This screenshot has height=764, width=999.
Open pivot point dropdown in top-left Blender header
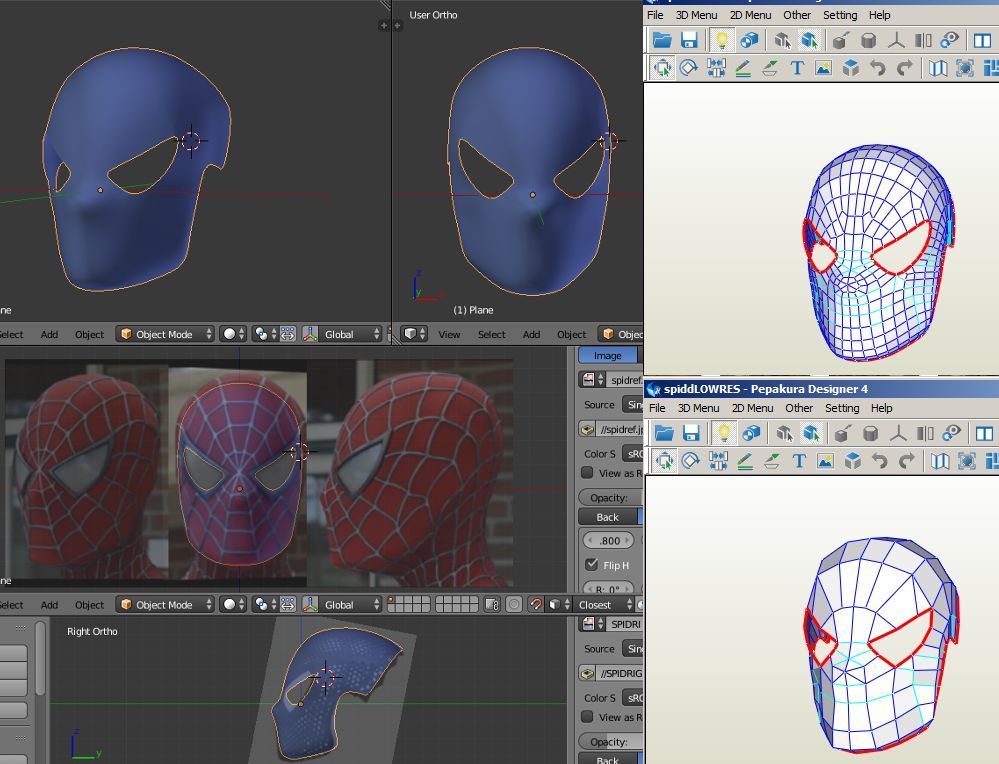coord(264,334)
